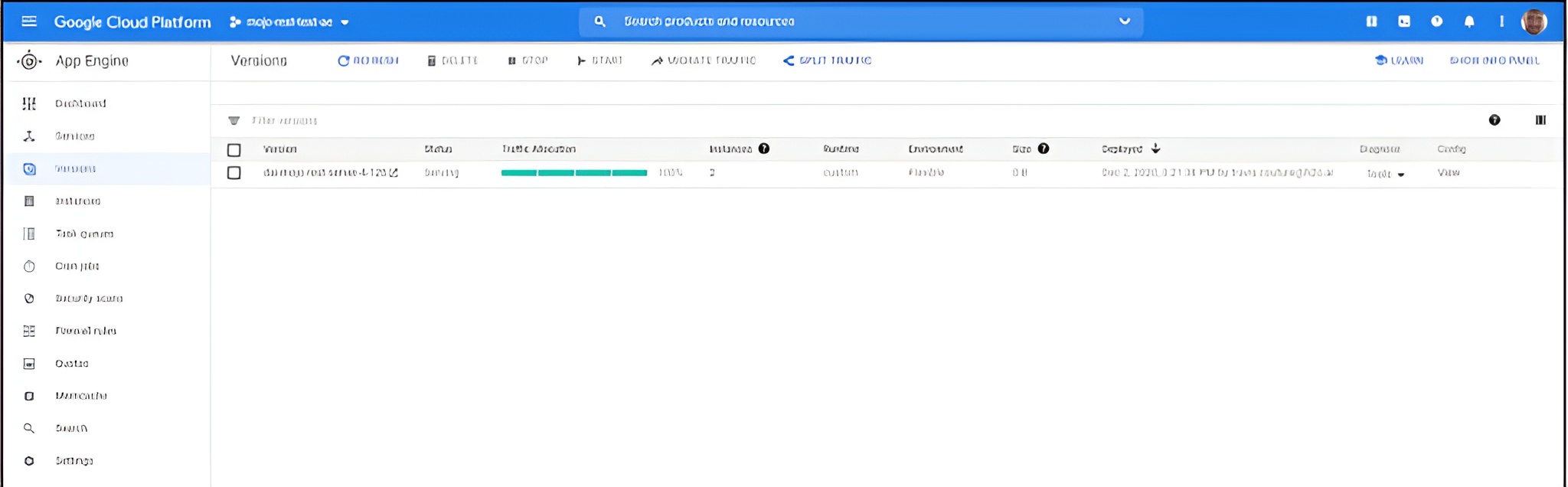Viewport: 1568px width, 487px height.
Task: Select all versions with the header checkbox
Action: pos(234,150)
